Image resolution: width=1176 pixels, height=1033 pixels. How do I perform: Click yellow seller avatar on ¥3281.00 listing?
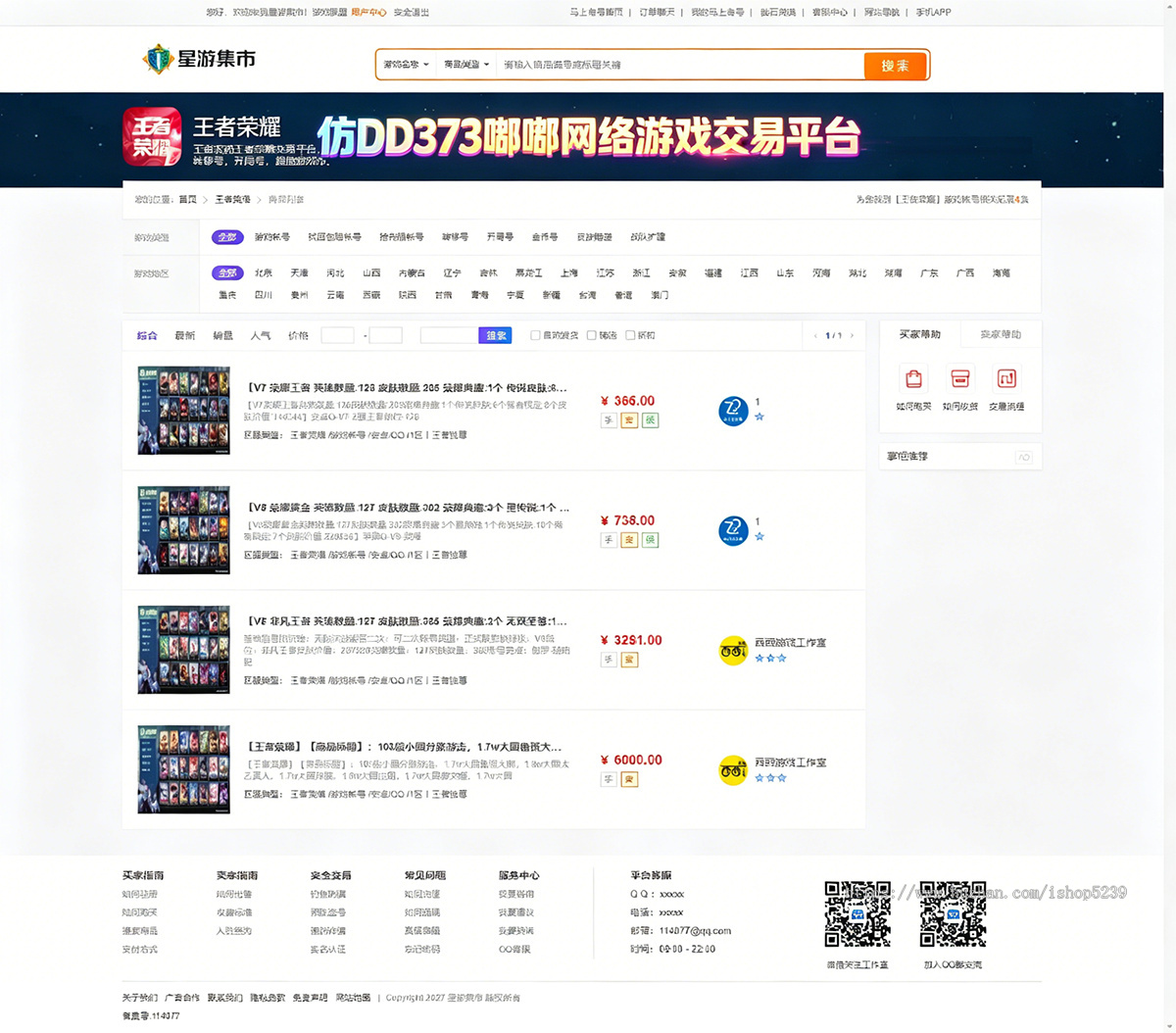click(733, 650)
